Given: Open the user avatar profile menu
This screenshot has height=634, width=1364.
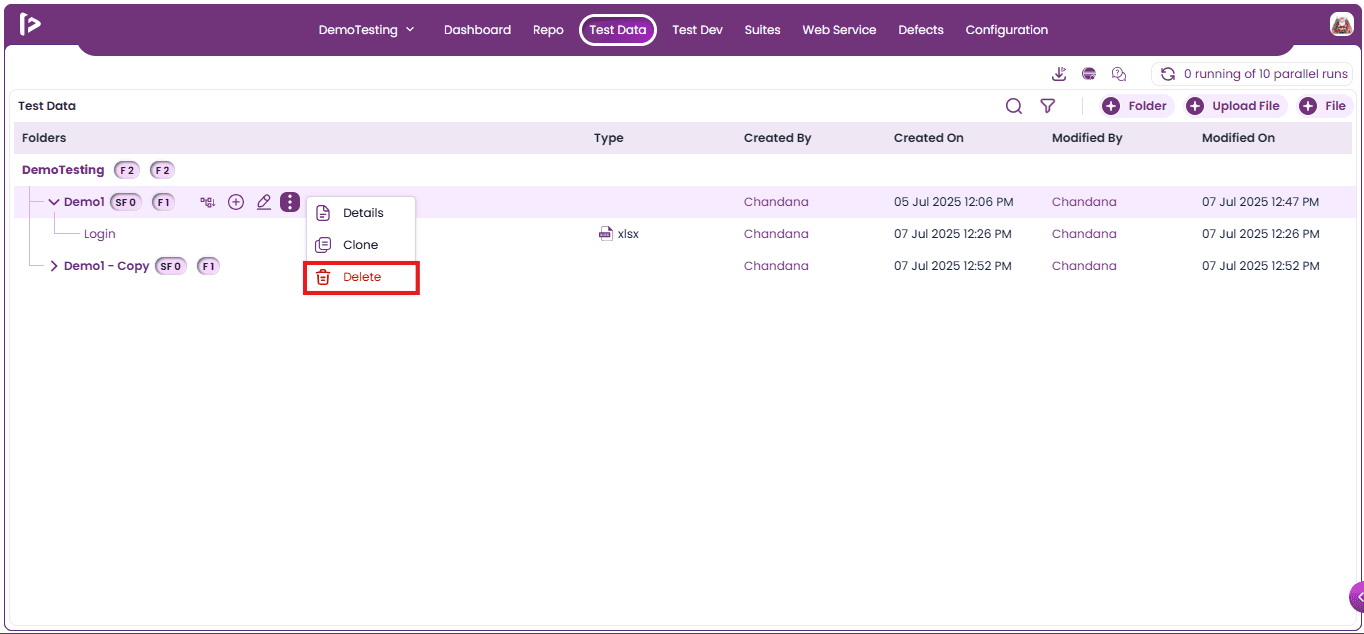Looking at the screenshot, I should 1341,25.
